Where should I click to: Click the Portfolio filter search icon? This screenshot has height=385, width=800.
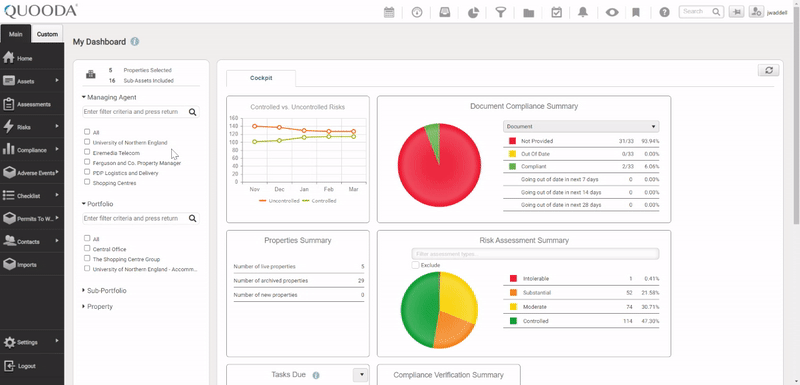tap(192, 218)
